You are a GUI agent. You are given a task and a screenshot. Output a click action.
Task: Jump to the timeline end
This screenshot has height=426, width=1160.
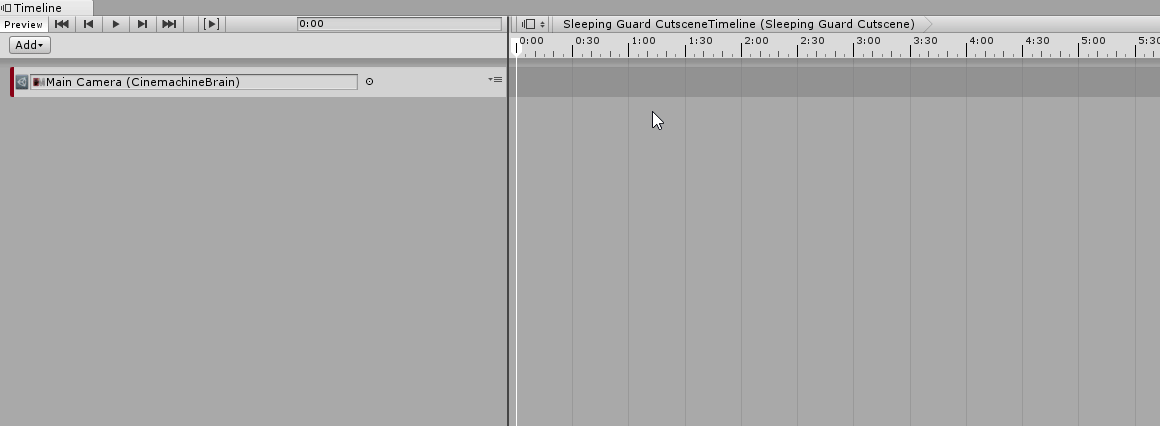(x=169, y=24)
